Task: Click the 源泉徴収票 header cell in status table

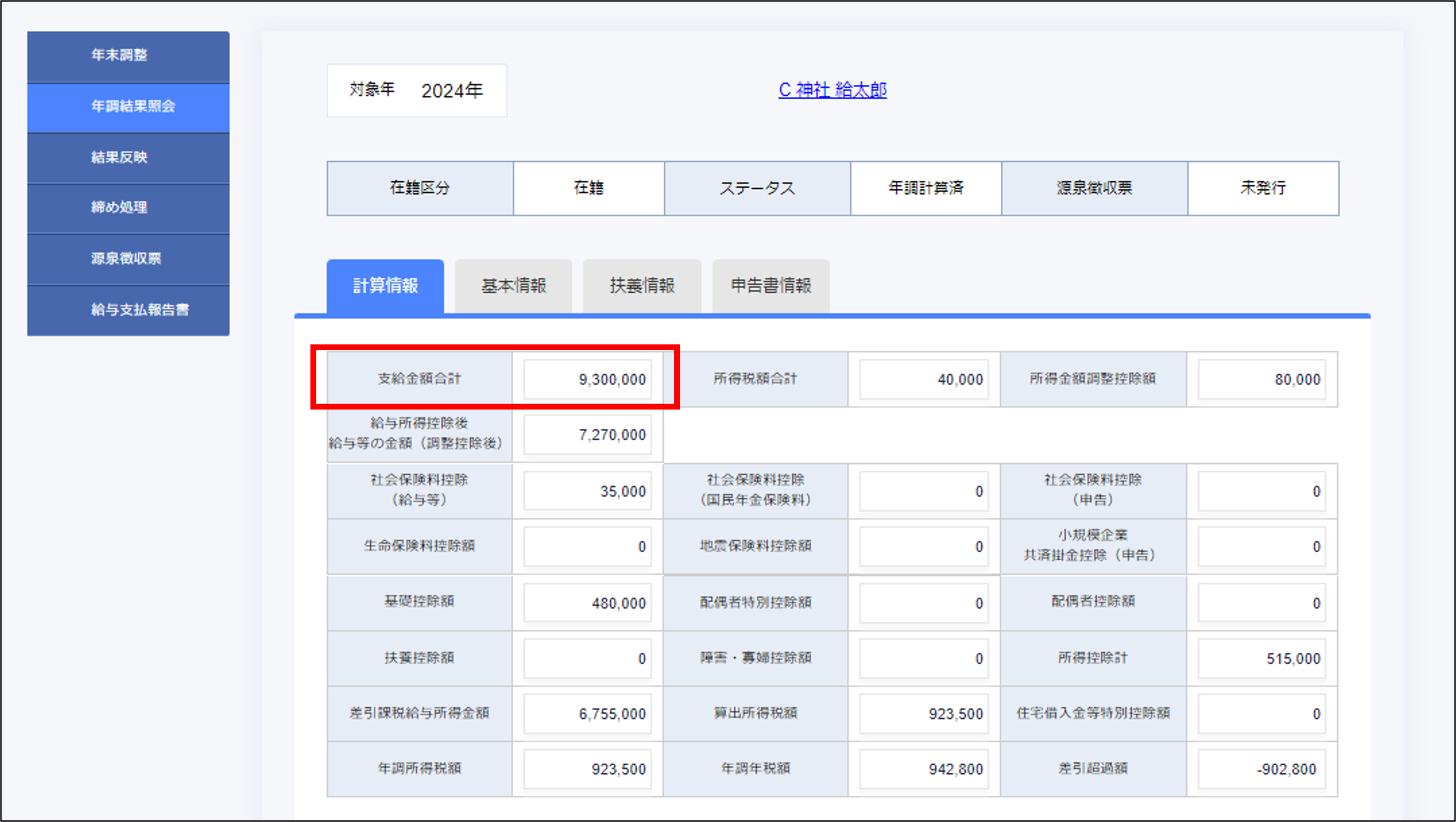Action: [1094, 188]
